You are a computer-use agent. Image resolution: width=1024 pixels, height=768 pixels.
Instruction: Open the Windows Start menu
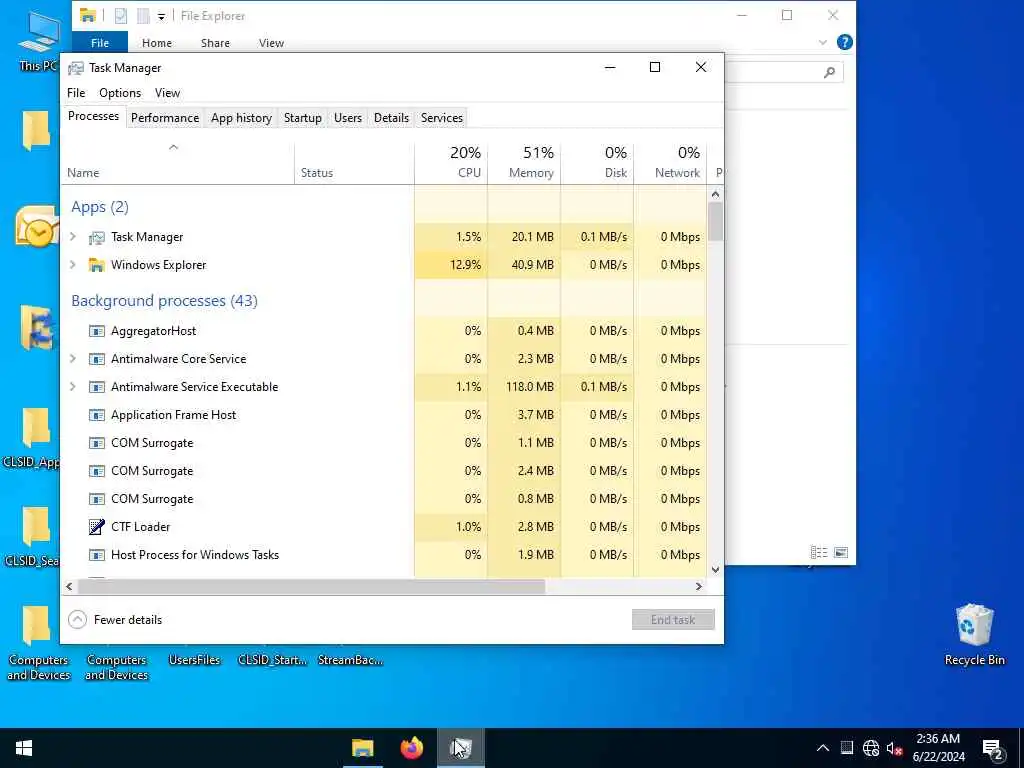click(x=24, y=748)
